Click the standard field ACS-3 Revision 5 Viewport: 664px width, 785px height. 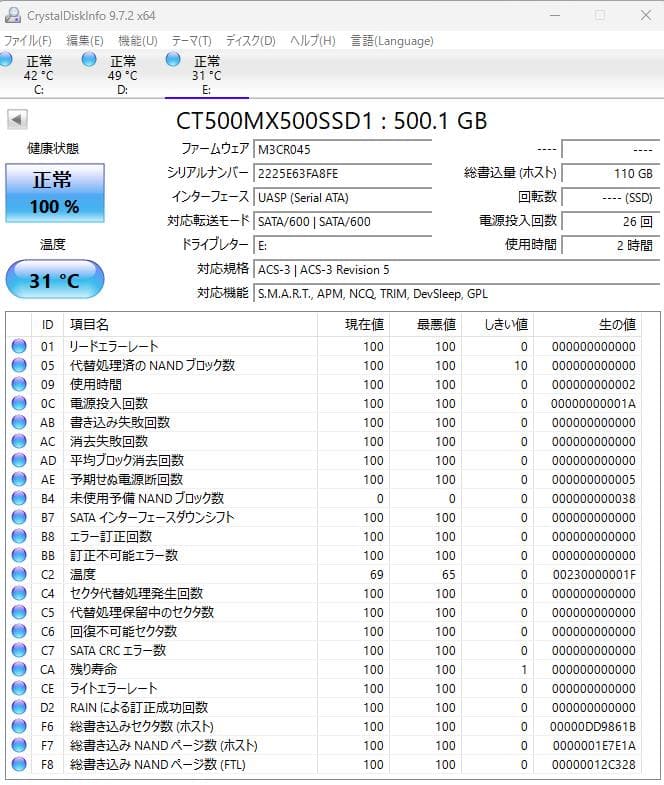457,269
